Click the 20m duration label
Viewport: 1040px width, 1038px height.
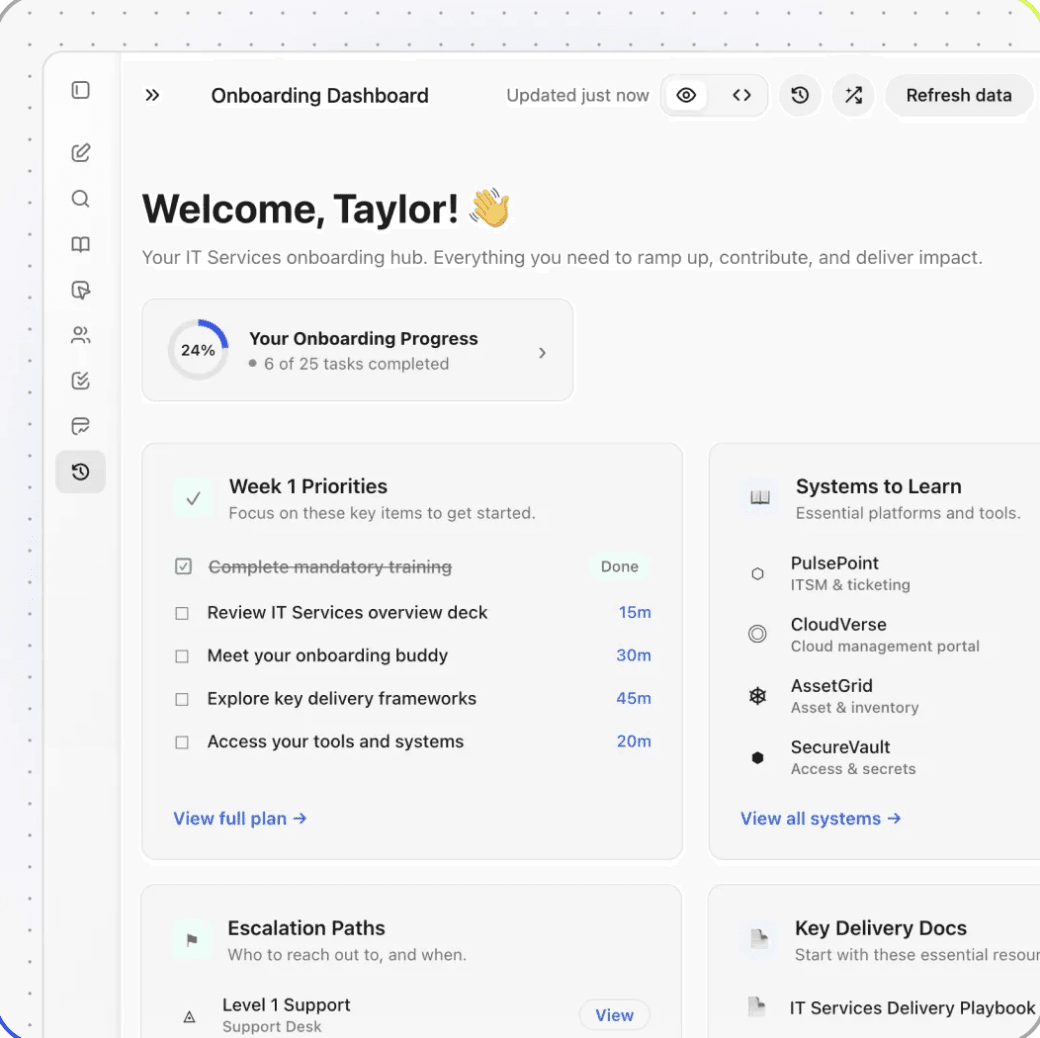click(x=633, y=742)
